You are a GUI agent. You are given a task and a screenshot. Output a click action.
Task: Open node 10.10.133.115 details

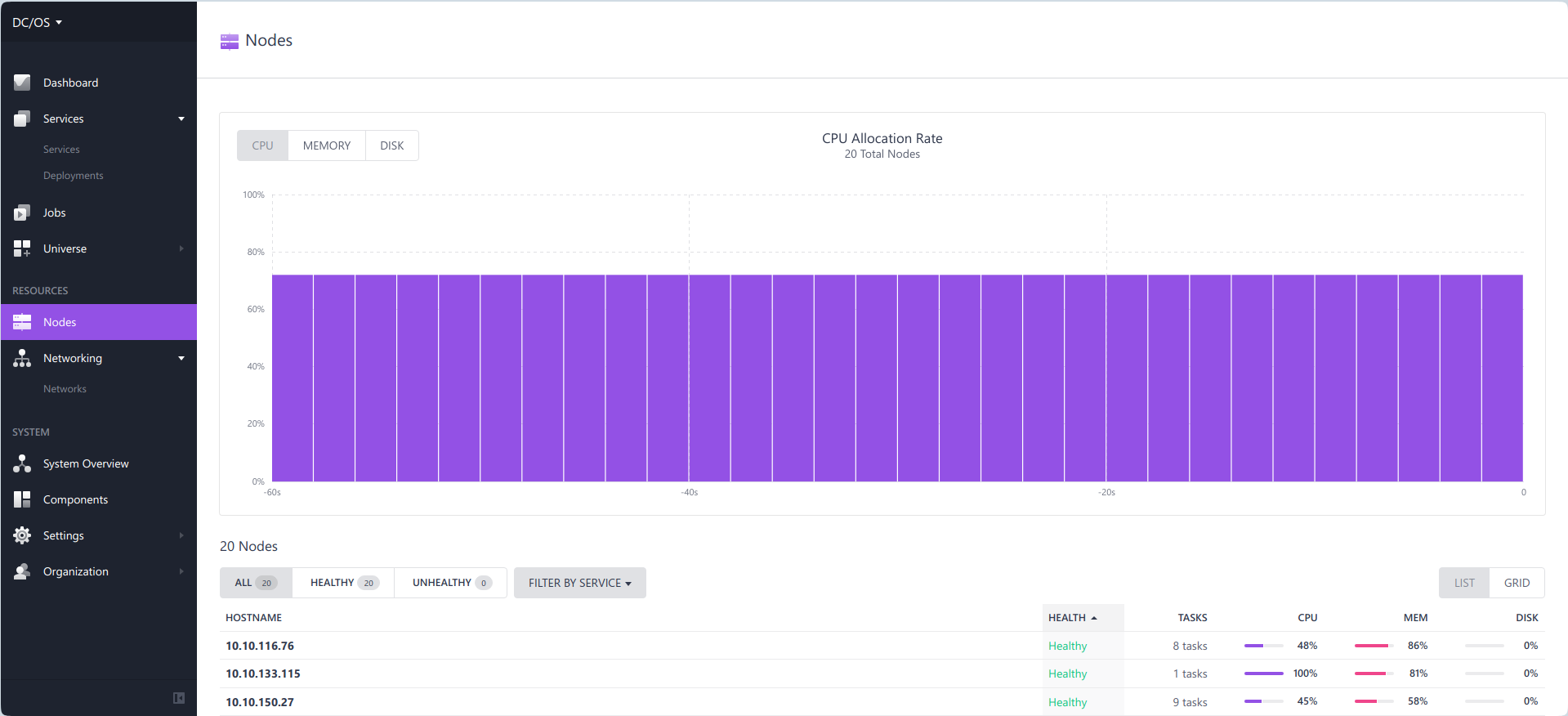(263, 673)
